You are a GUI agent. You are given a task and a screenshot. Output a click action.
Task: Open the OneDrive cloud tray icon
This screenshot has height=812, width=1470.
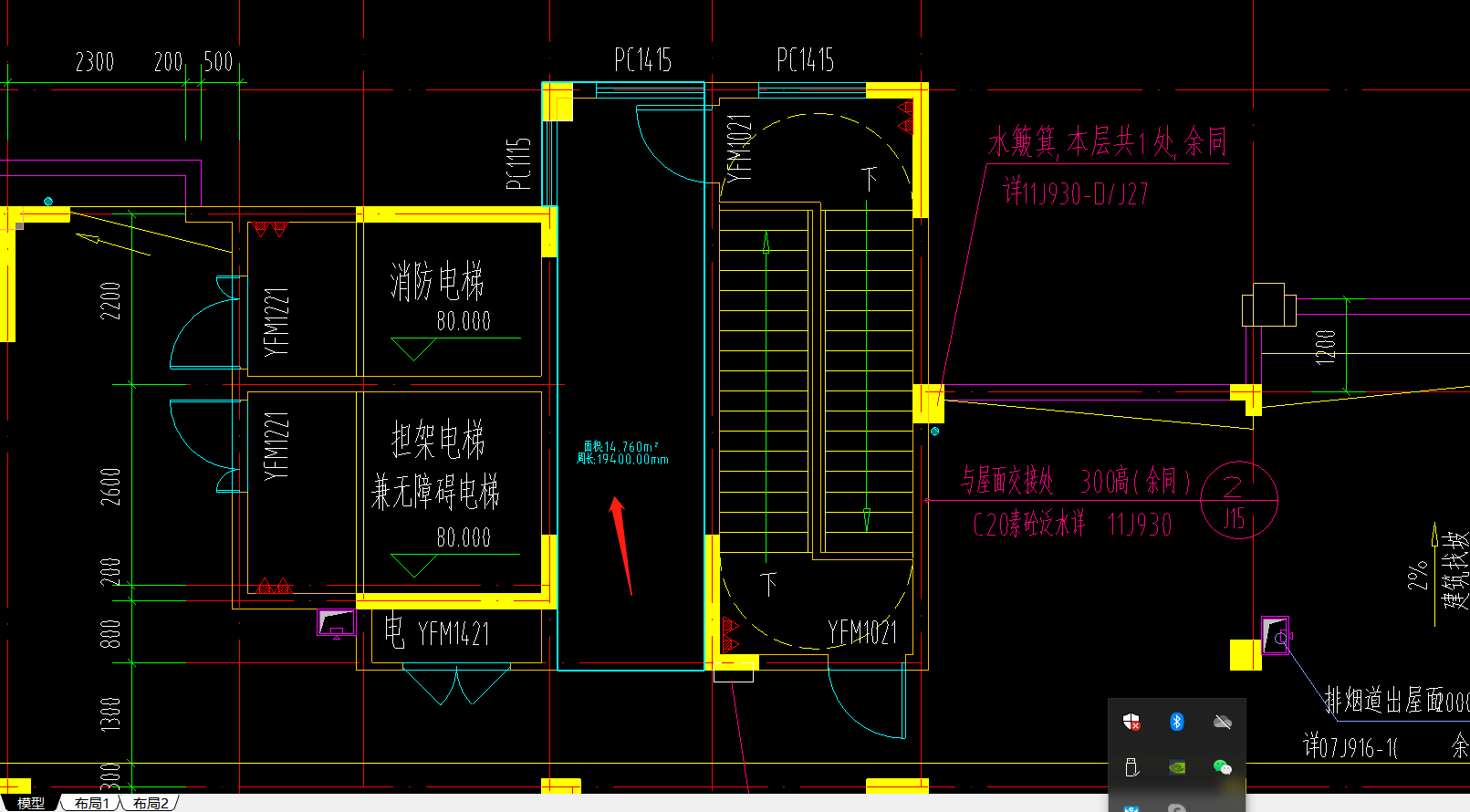pyautogui.click(x=1223, y=723)
